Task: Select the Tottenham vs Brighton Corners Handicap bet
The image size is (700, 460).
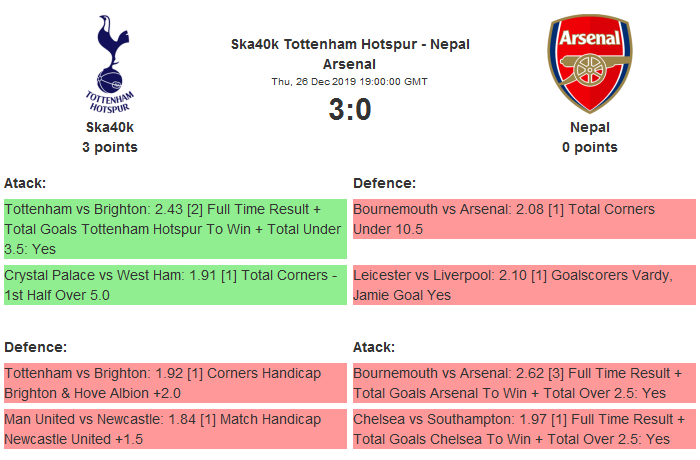Action: click(x=175, y=383)
